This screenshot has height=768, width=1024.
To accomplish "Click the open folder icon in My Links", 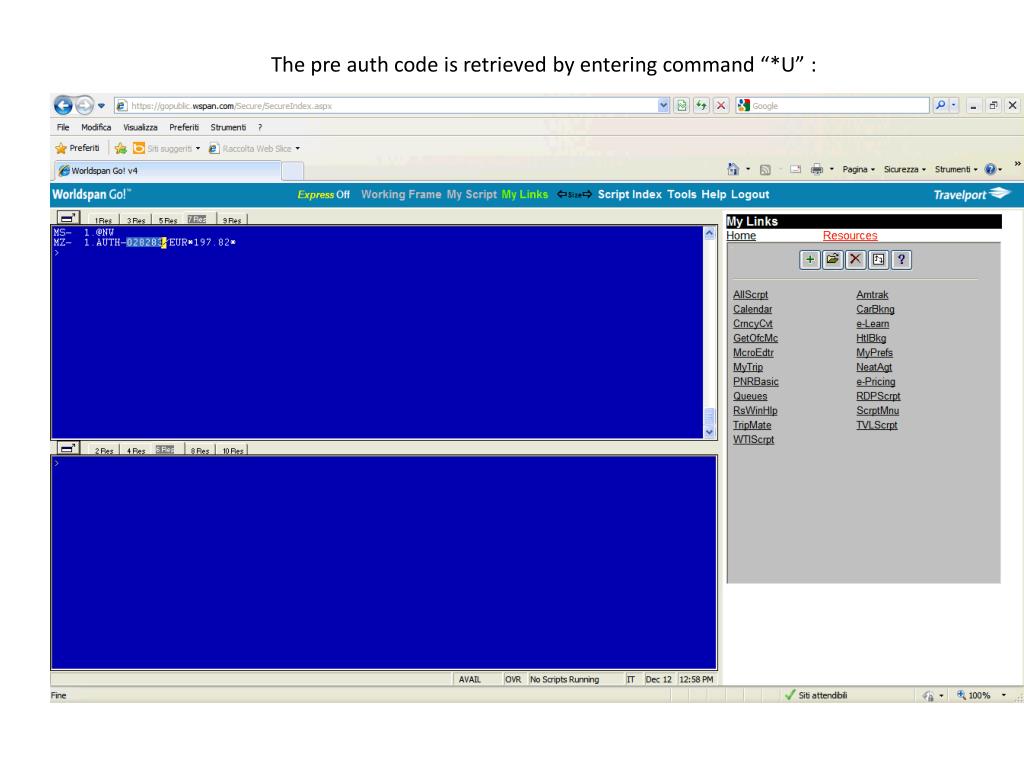I will [833, 260].
